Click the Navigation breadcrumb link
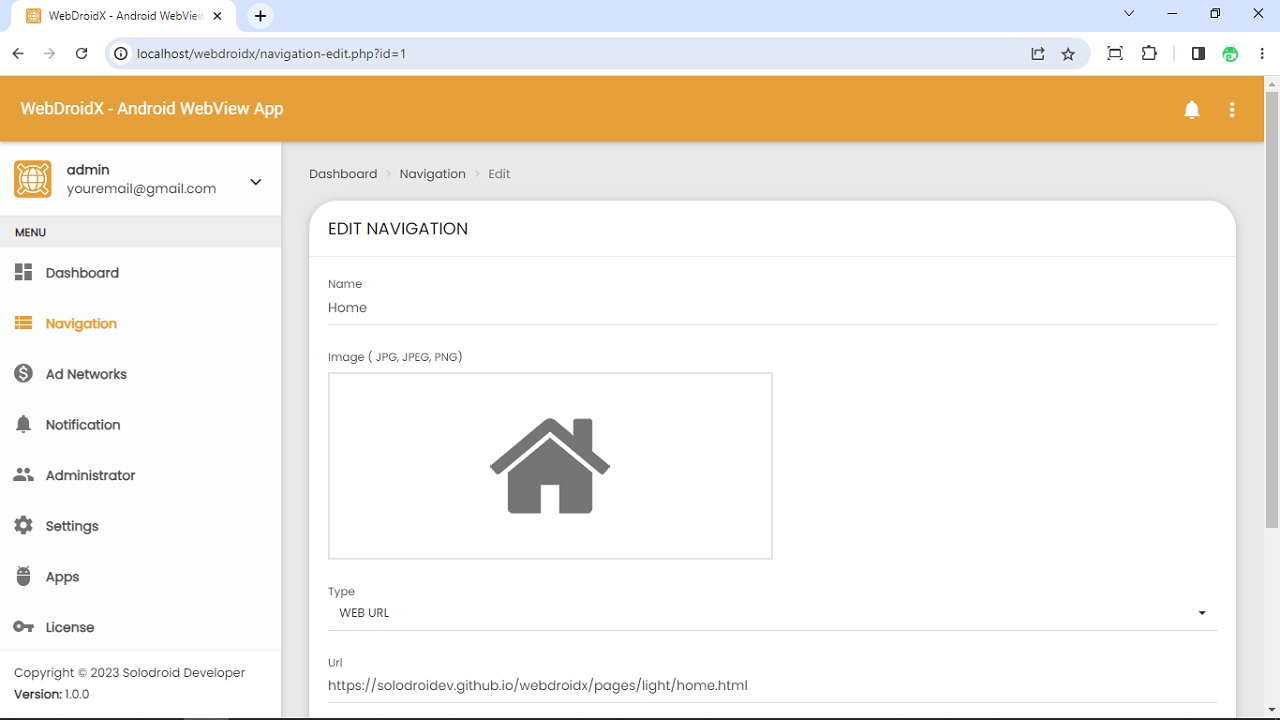 [432, 174]
